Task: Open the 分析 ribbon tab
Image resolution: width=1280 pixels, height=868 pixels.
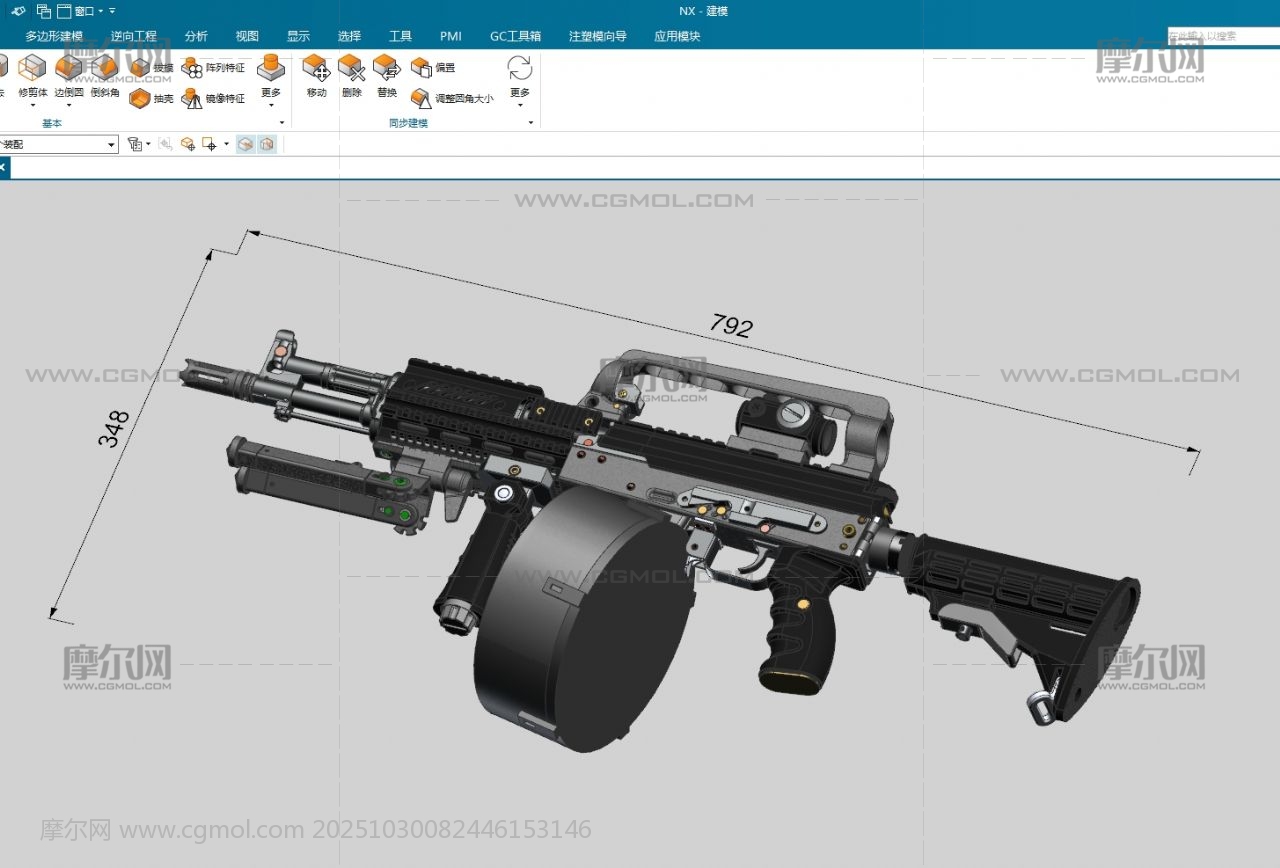Action: click(x=196, y=36)
